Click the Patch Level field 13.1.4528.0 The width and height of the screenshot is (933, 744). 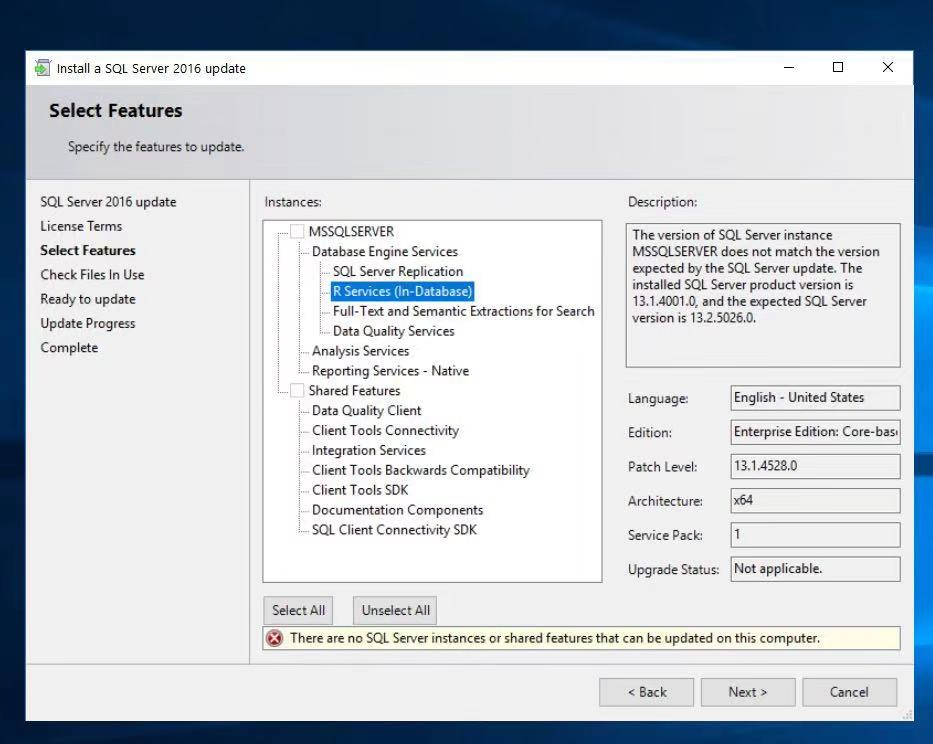[815, 466]
